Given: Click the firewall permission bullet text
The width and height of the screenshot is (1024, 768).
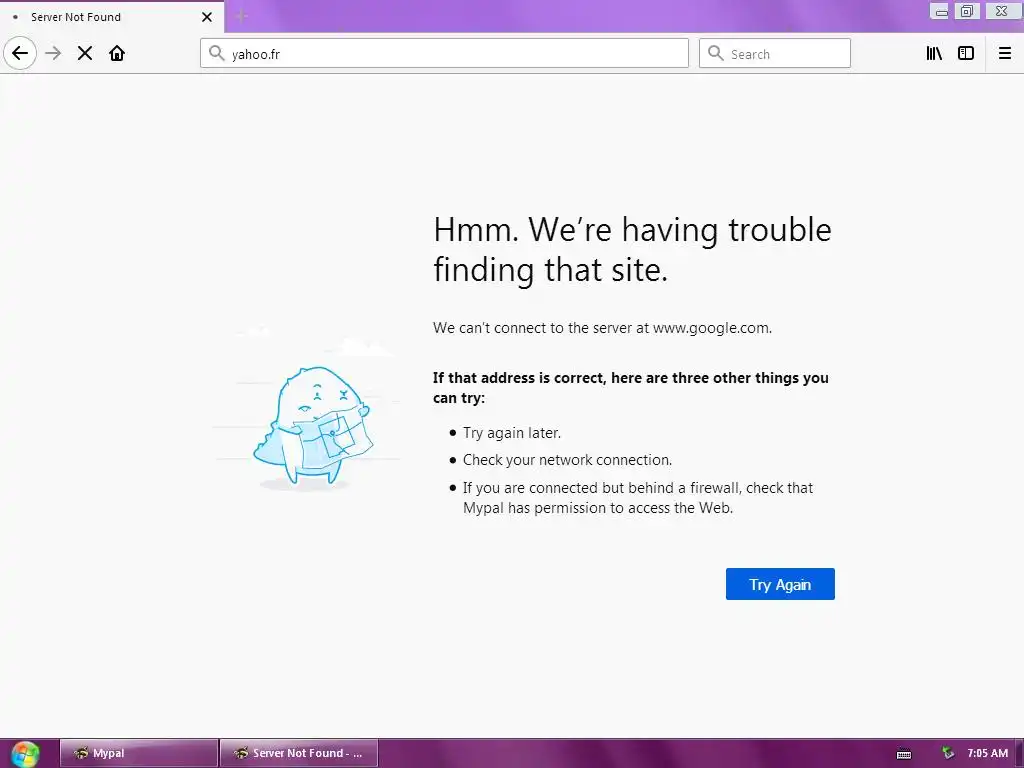Looking at the screenshot, I should (x=638, y=498).
